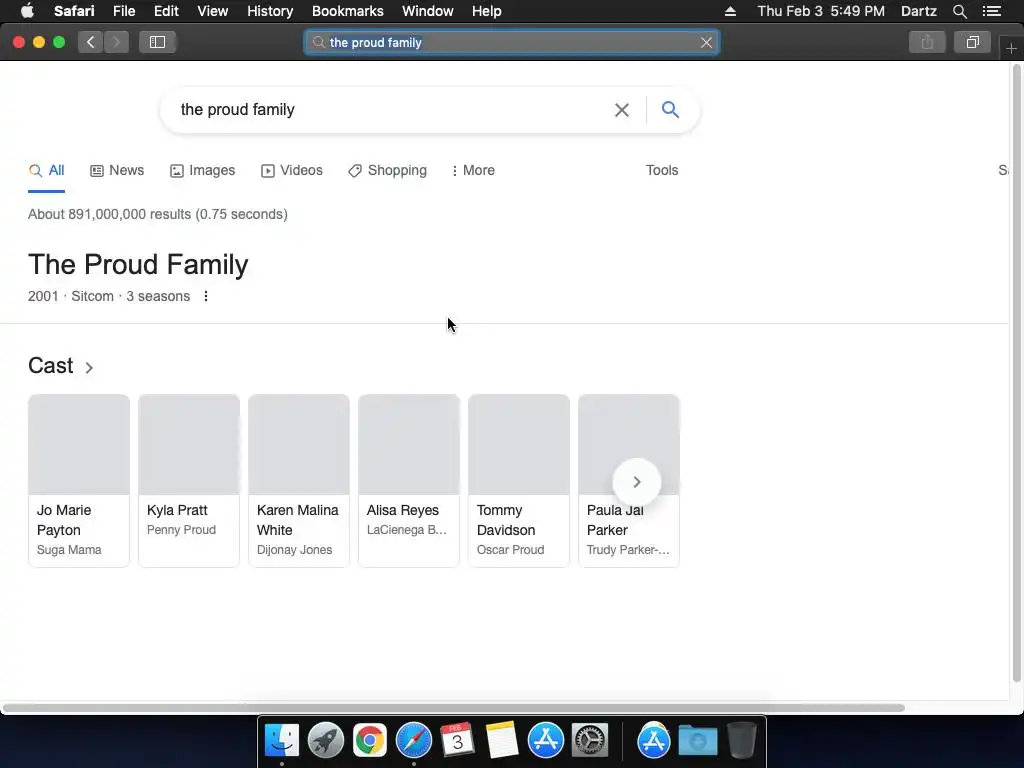The width and height of the screenshot is (1024, 768).
Task: Open the Bookmarks menu
Action: click(347, 11)
